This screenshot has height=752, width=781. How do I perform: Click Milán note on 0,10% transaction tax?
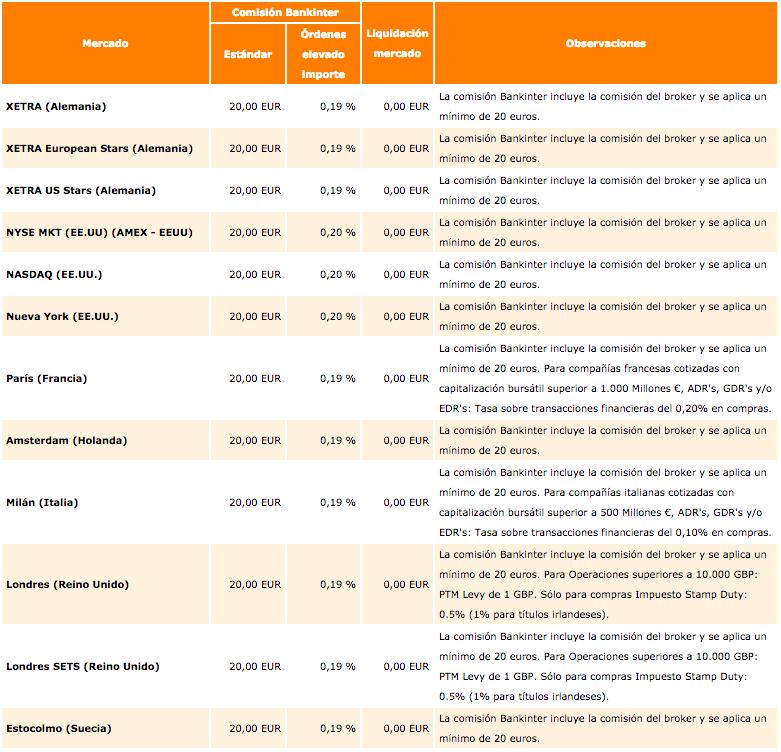(605, 532)
